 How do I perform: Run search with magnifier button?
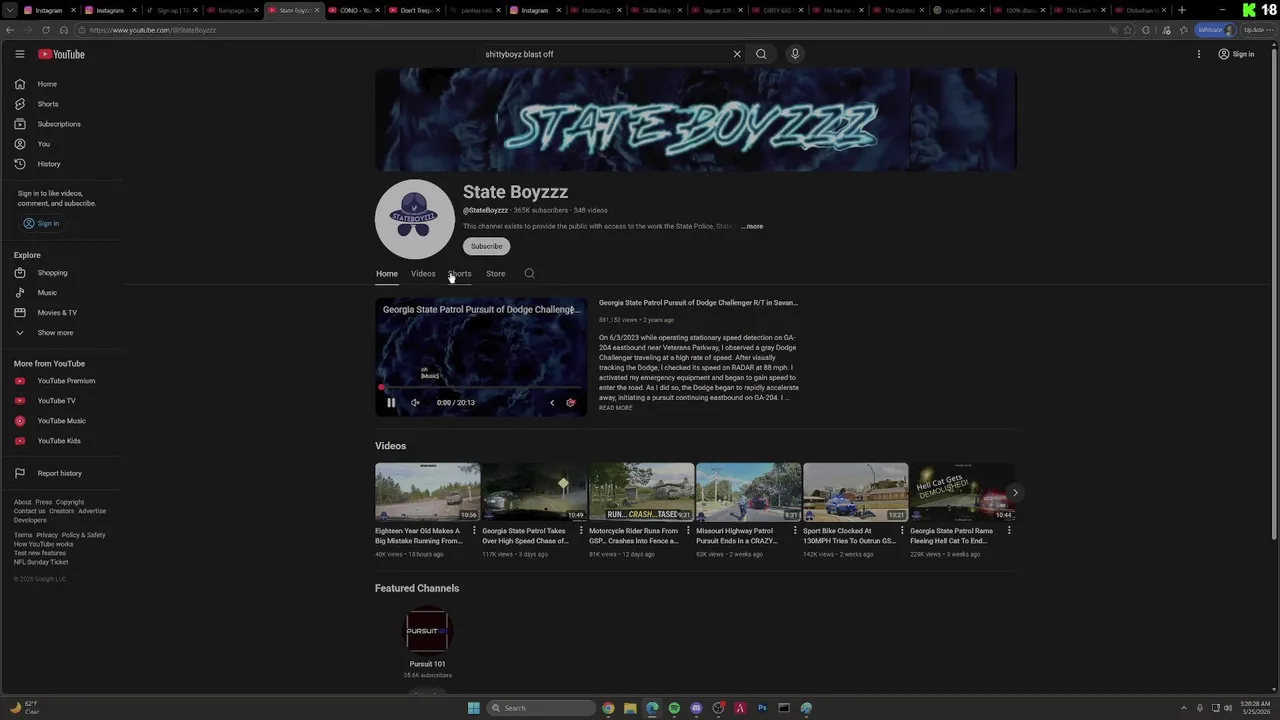pos(761,54)
